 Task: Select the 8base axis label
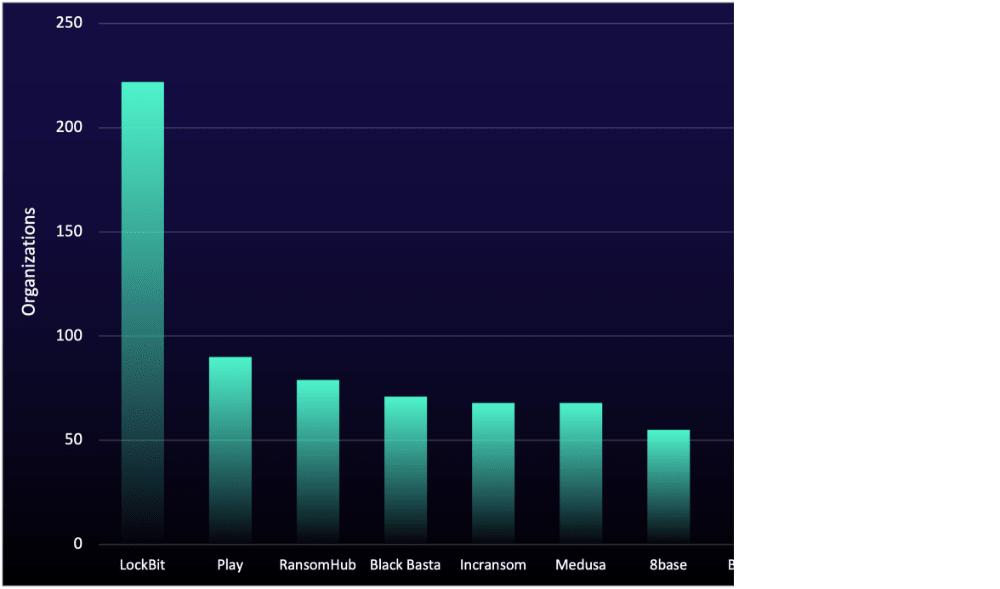668,565
